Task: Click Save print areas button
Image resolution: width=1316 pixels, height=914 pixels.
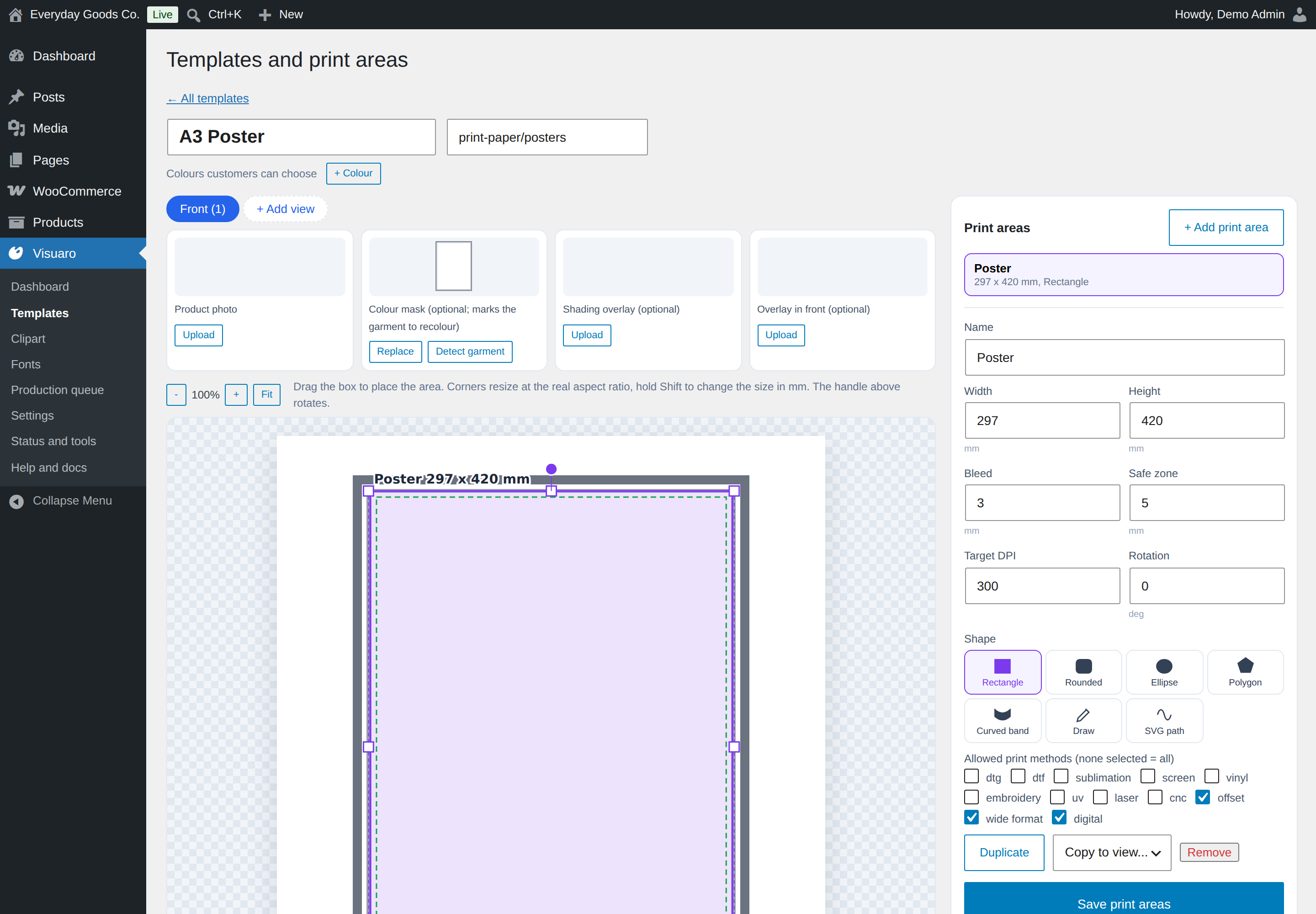Action: pos(1124,899)
